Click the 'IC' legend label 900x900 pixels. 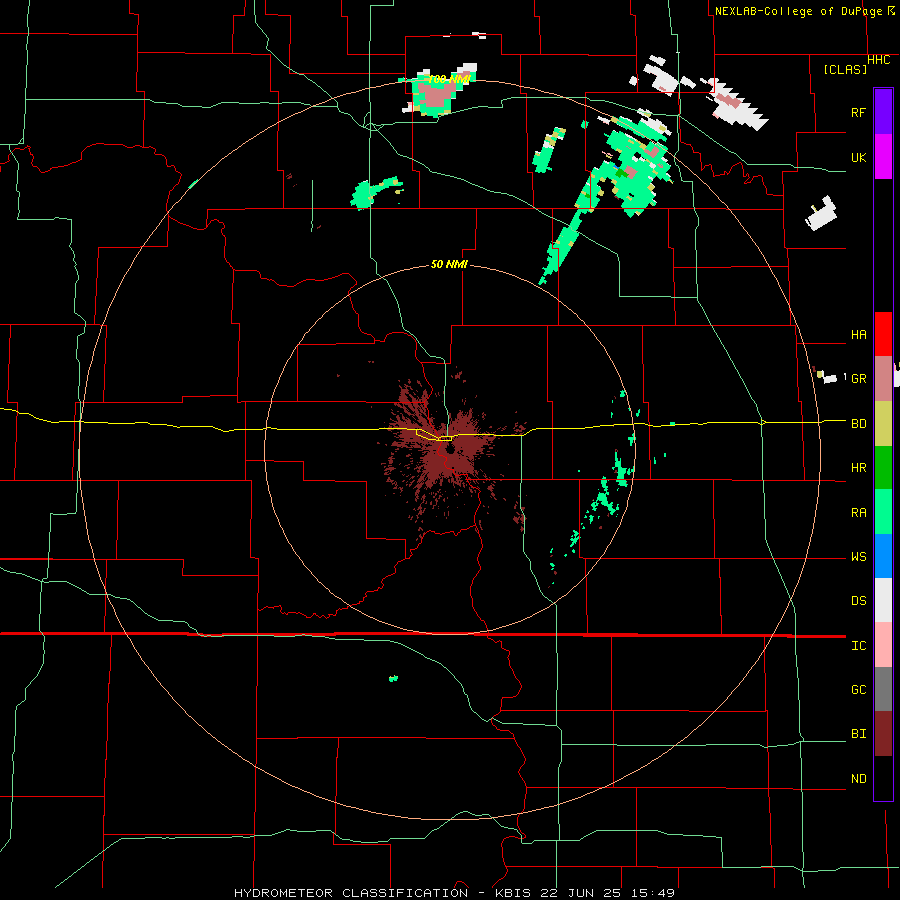point(858,646)
